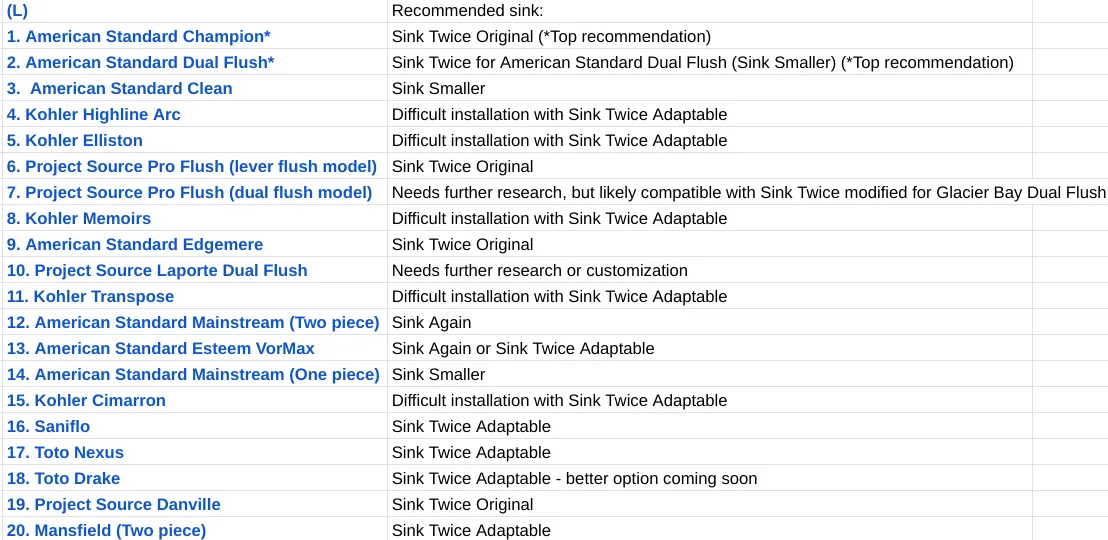1108x540 pixels.
Task: Click the American Standard Clean link
Action: [x=119, y=89]
